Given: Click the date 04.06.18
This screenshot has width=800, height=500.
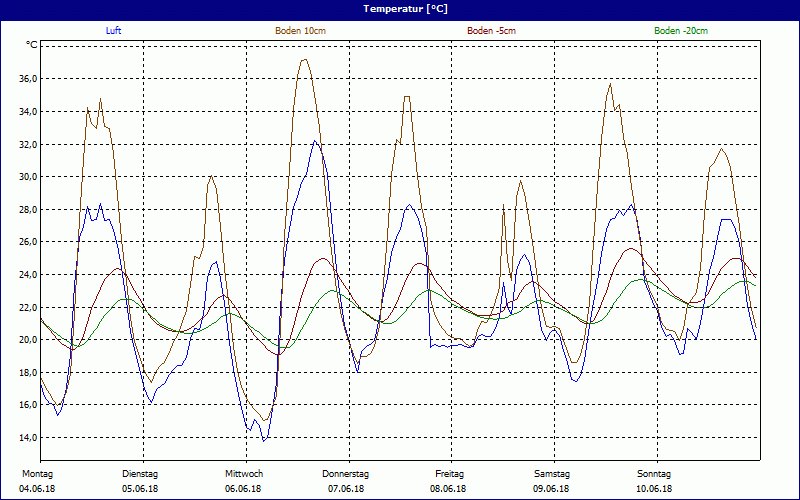Looking at the screenshot, I should pyautogui.click(x=37, y=489).
